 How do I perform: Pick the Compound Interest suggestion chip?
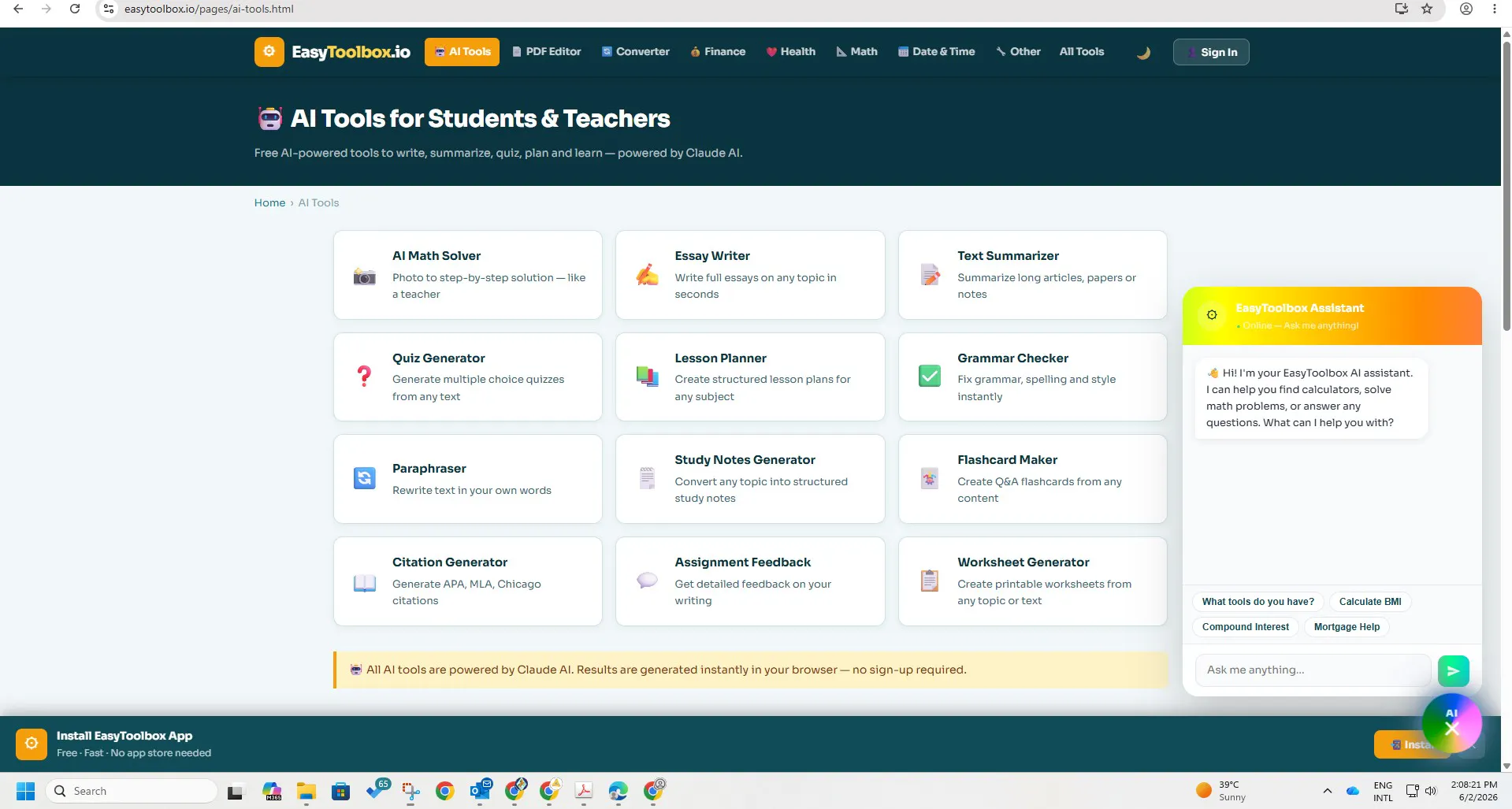point(1245,627)
